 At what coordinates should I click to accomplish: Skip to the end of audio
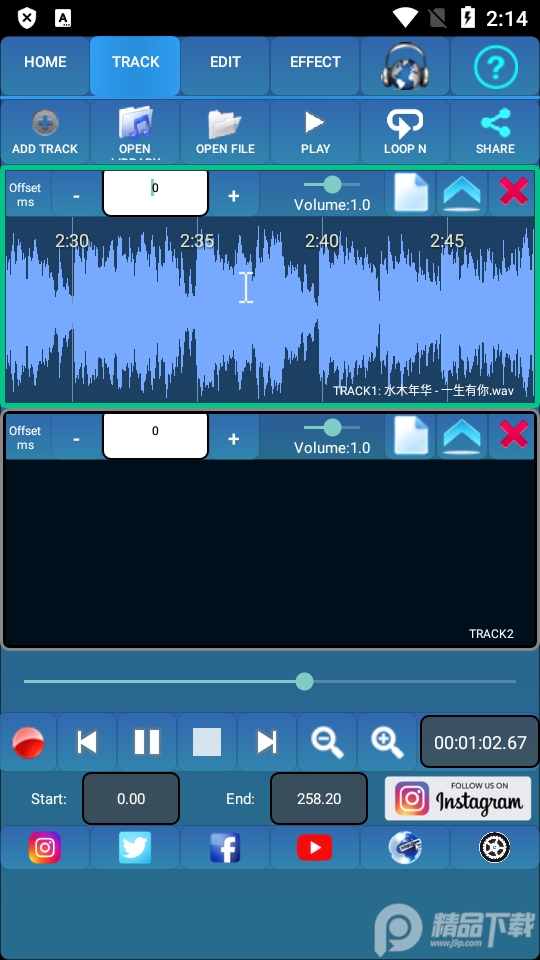[x=267, y=741]
